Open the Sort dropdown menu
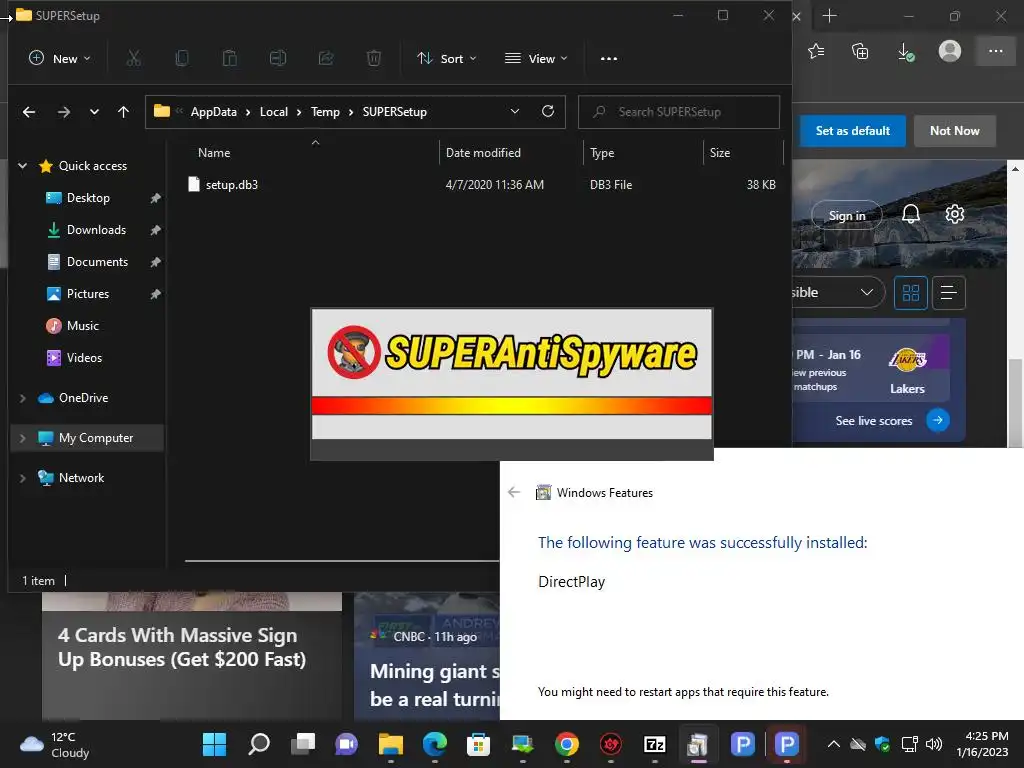 (x=447, y=58)
